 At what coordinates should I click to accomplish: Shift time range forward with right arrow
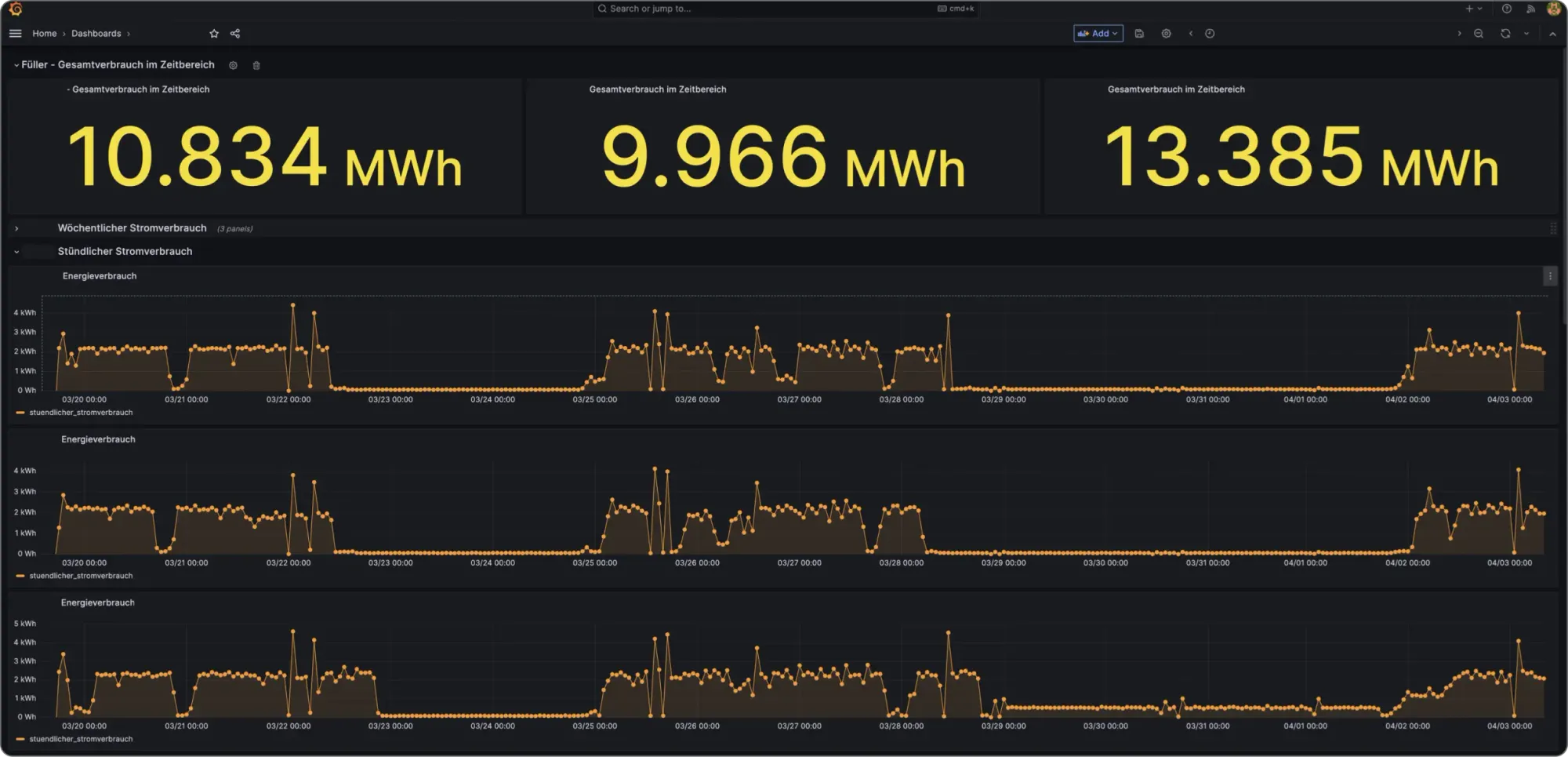point(1459,34)
